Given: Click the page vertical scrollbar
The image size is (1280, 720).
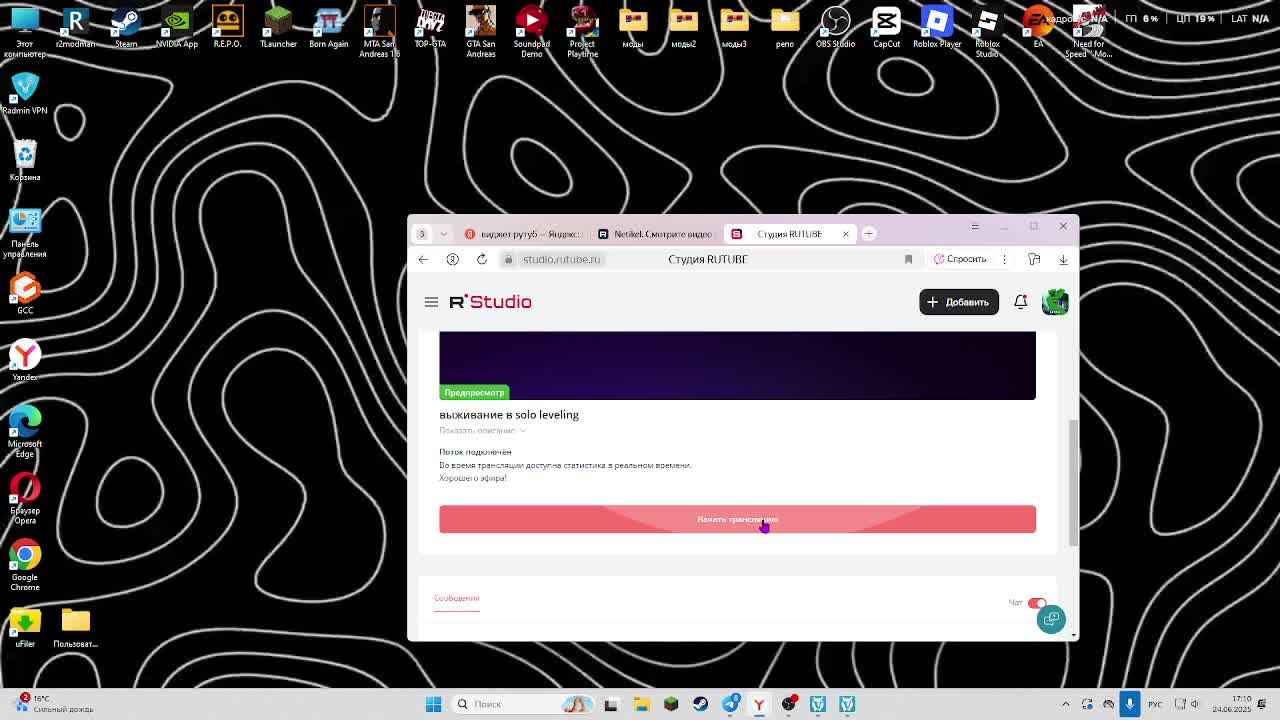Looking at the screenshot, I should (1074, 483).
